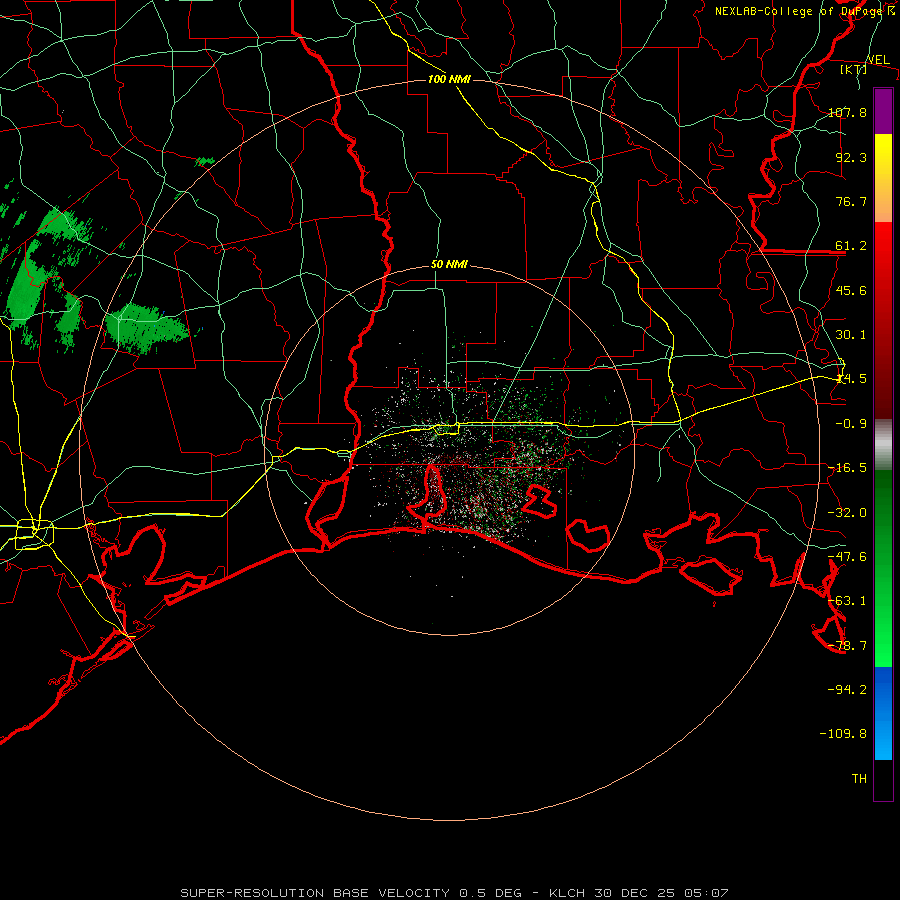Viewport: 900px width, 900px height.
Task: Pick the blue color bar segment
Action: pyautogui.click(x=883, y=713)
